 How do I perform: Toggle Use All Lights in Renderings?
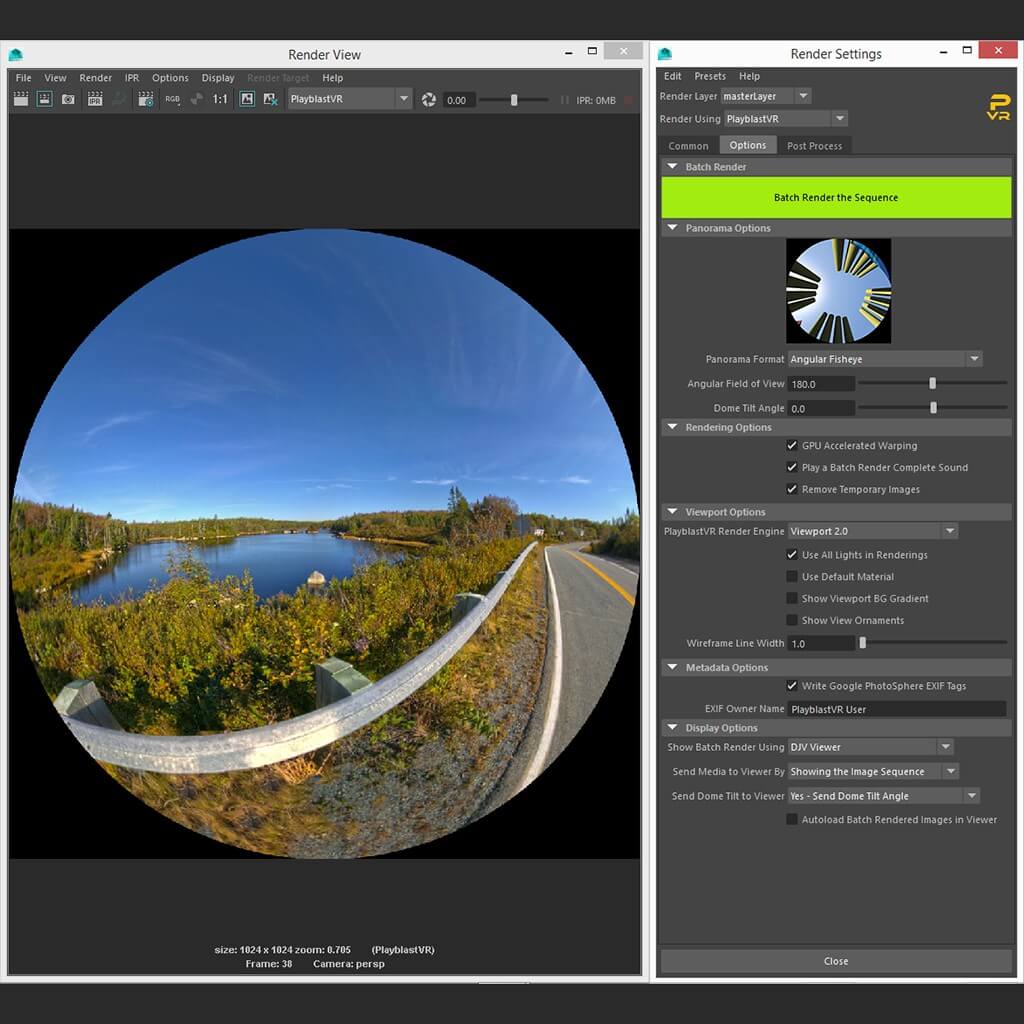792,554
